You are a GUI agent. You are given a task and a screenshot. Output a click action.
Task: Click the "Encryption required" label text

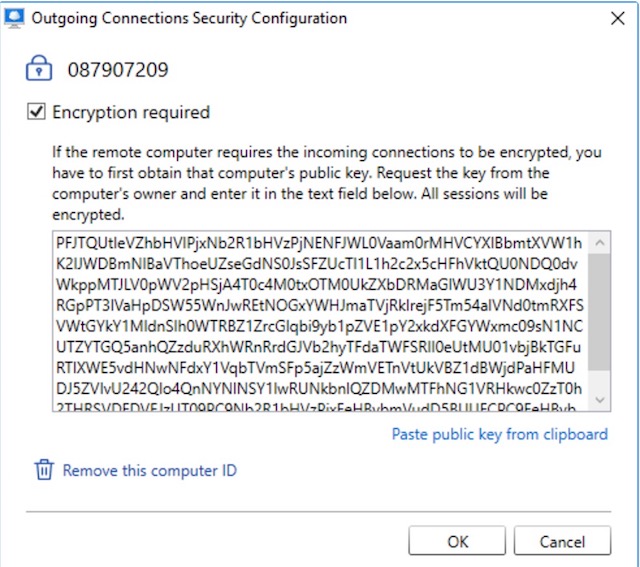click(x=130, y=113)
